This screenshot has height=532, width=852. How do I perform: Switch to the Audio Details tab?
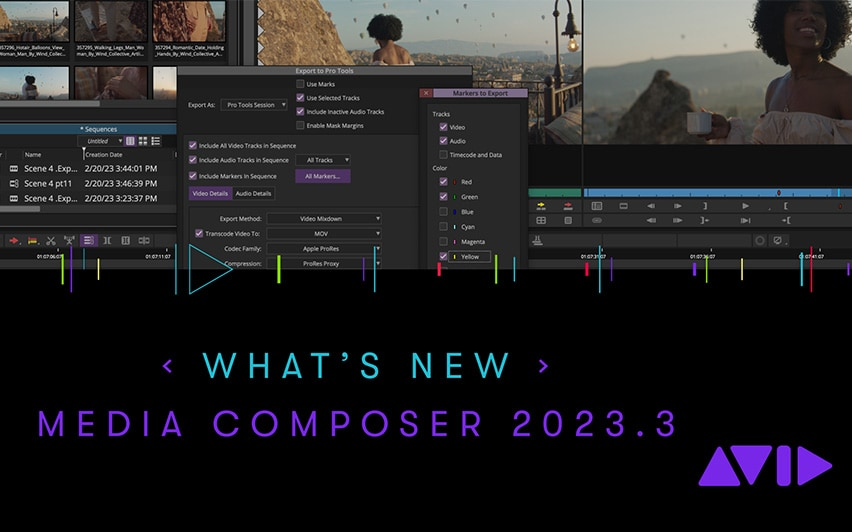coord(253,193)
